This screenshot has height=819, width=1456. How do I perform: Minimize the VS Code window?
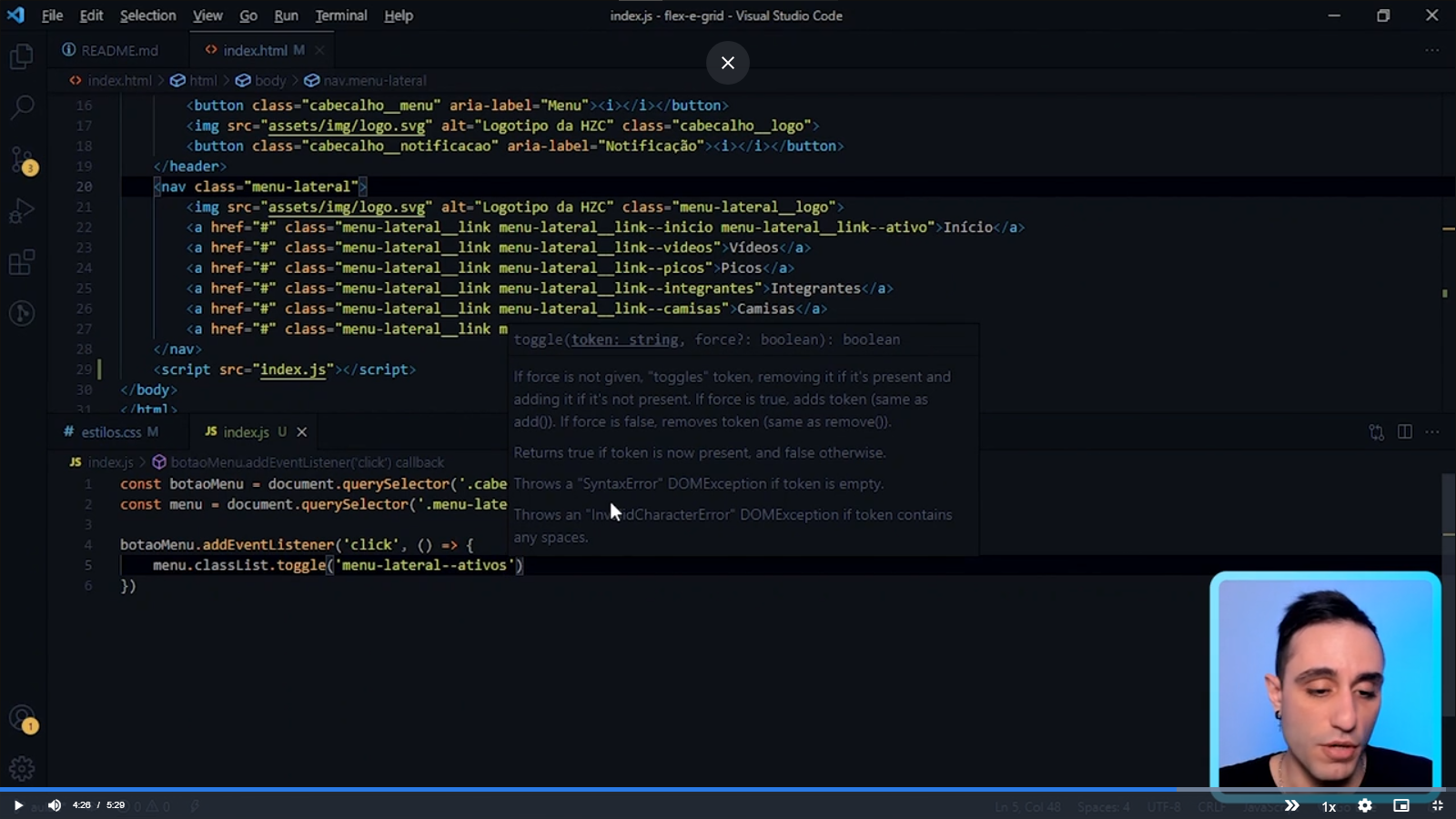(1334, 15)
